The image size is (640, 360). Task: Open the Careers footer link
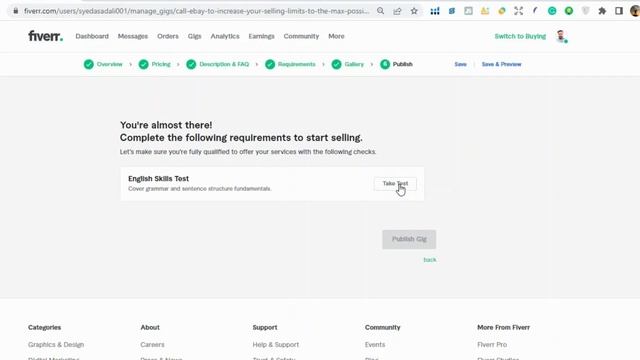point(152,345)
